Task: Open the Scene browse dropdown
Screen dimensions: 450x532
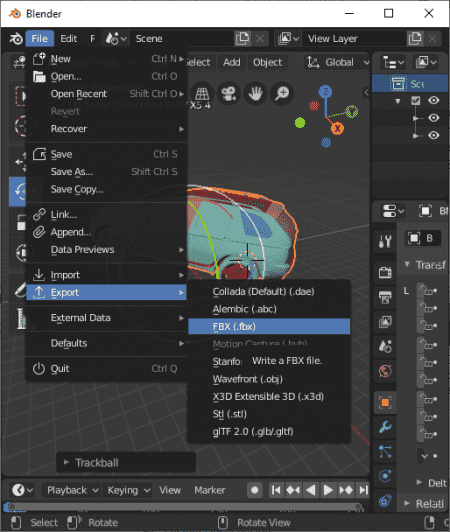Action: pos(116,39)
